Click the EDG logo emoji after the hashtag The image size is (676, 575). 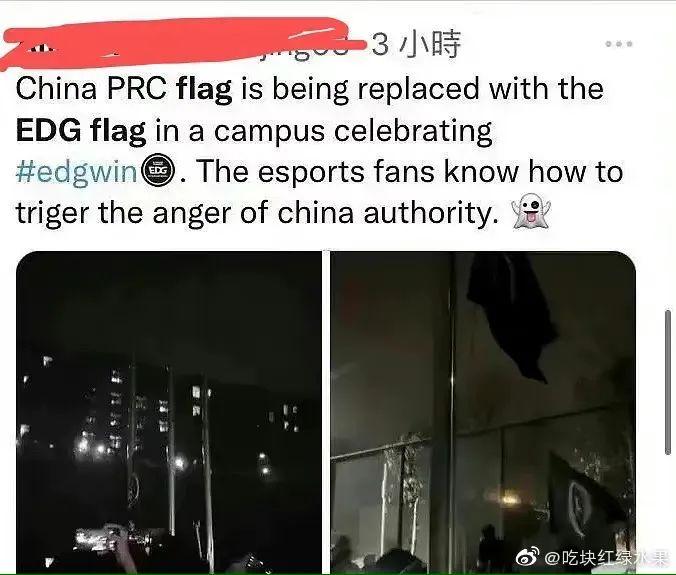pos(158,171)
